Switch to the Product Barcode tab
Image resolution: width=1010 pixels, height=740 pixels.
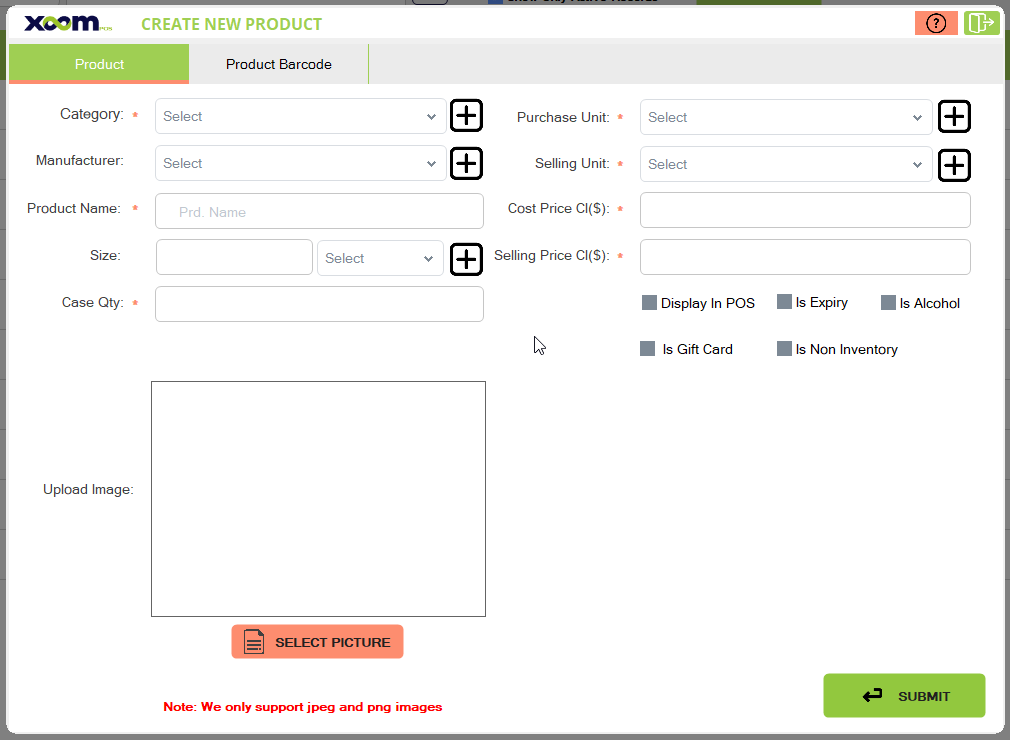(x=278, y=64)
